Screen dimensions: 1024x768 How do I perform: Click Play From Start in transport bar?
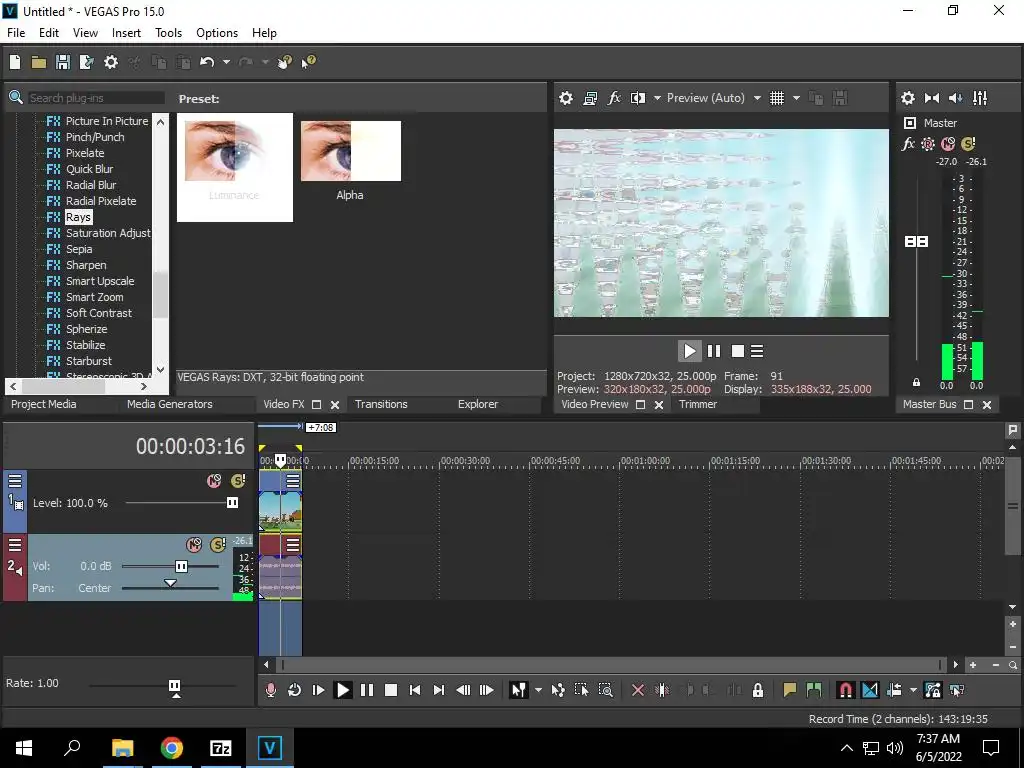319,690
